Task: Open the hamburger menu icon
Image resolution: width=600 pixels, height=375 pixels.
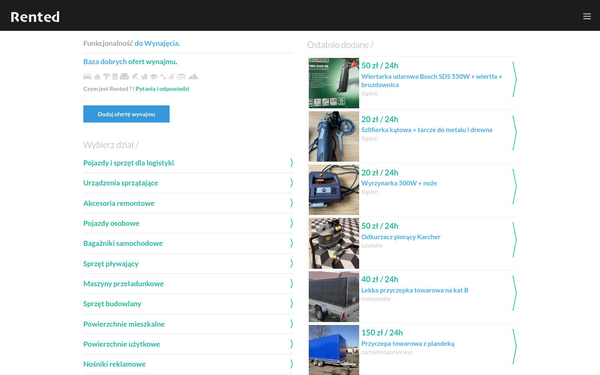Action: (587, 16)
